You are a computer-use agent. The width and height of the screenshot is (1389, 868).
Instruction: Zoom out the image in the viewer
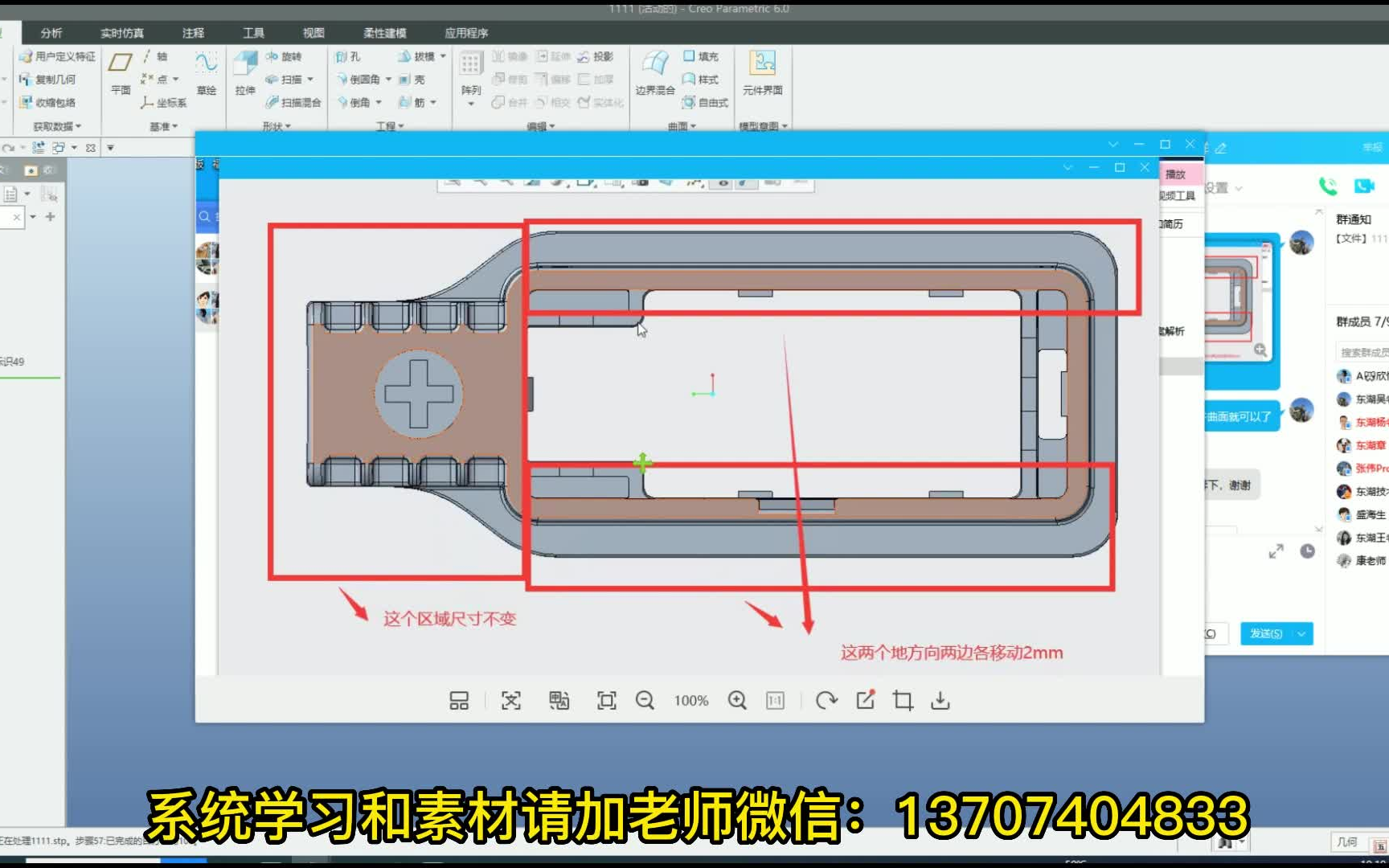tap(645, 701)
